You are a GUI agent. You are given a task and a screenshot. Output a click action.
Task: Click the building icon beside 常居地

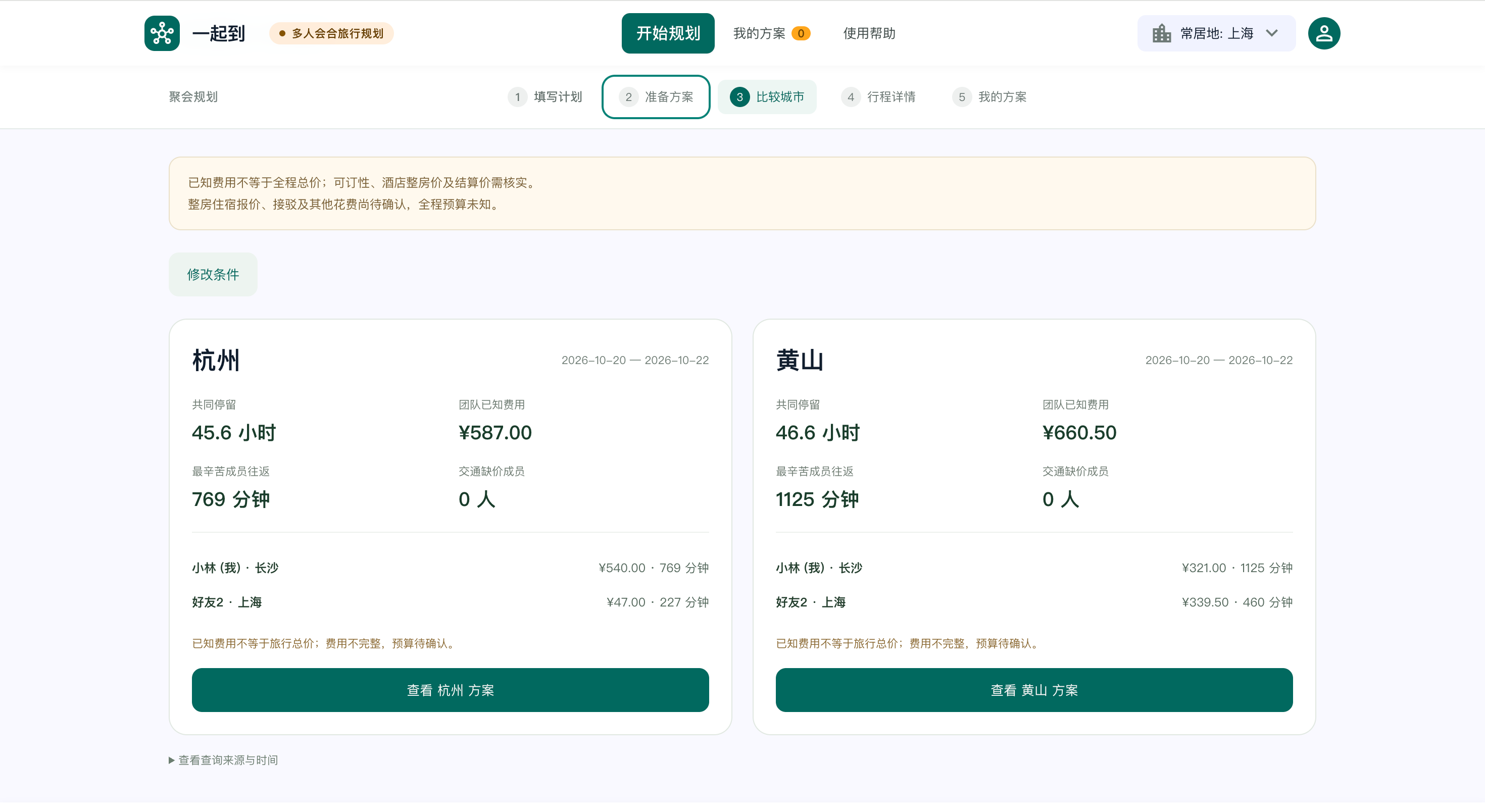1161,33
